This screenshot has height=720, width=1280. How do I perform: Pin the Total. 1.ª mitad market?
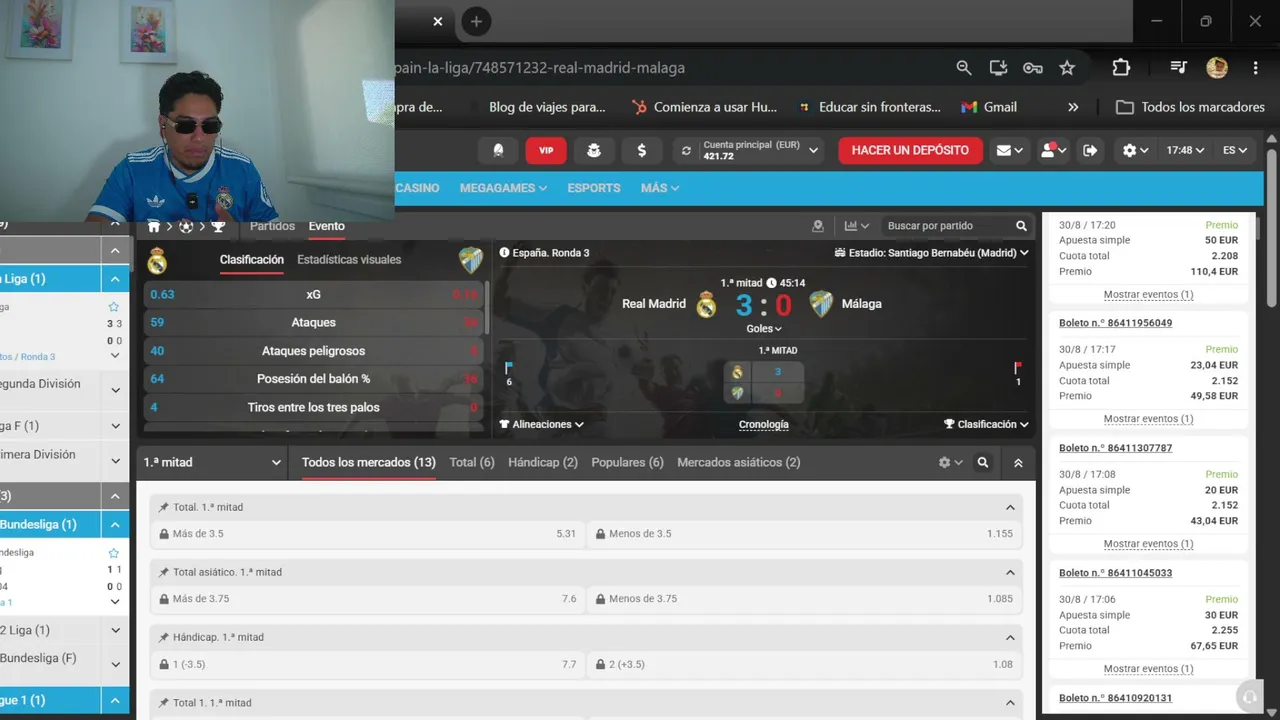[164, 507]
